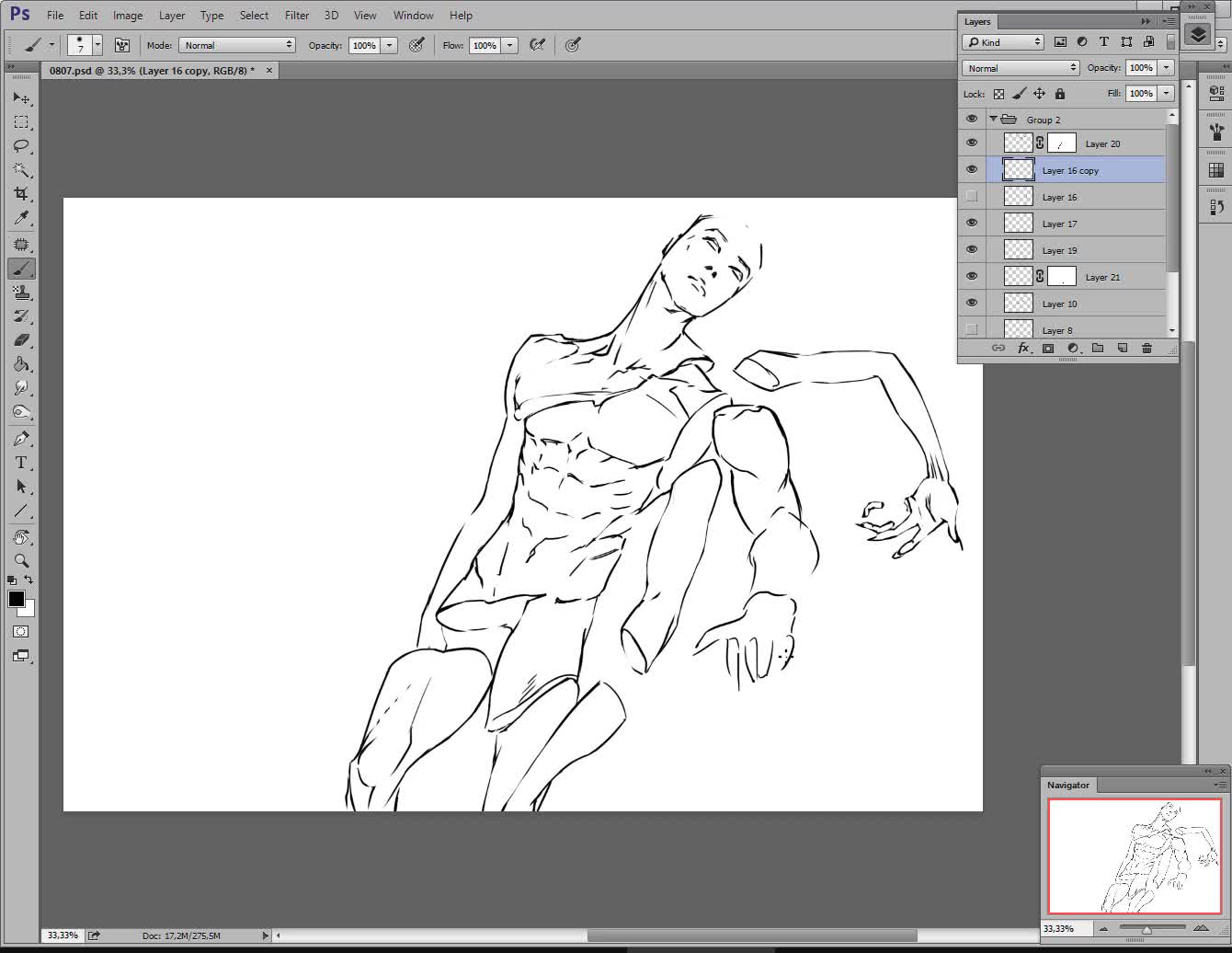1232x953 pixels.
Task: Select the History Brush tool
Action: [x=21, y=316]
